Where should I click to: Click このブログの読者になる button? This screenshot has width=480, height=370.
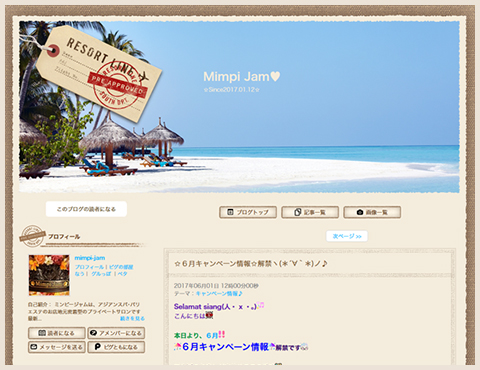(86, 209)
